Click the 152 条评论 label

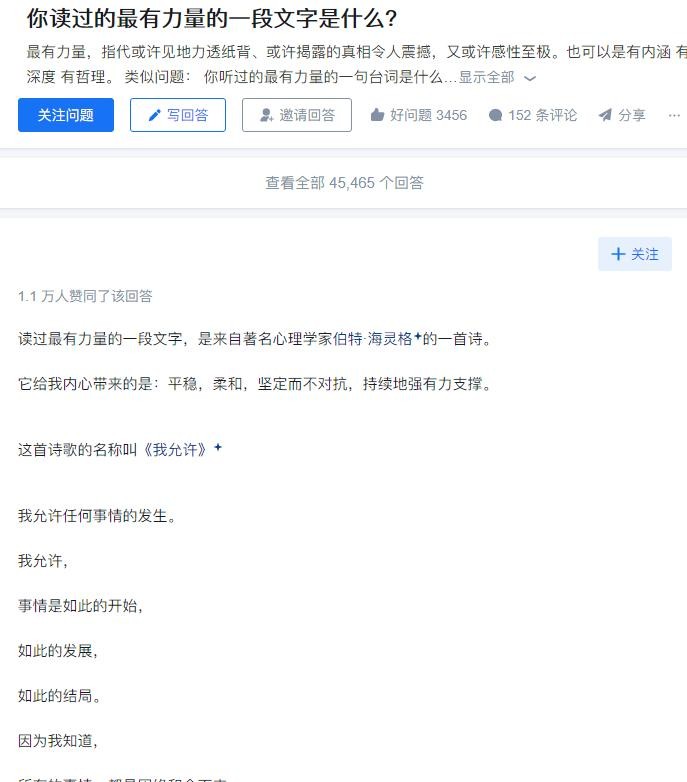pos(542,115)
